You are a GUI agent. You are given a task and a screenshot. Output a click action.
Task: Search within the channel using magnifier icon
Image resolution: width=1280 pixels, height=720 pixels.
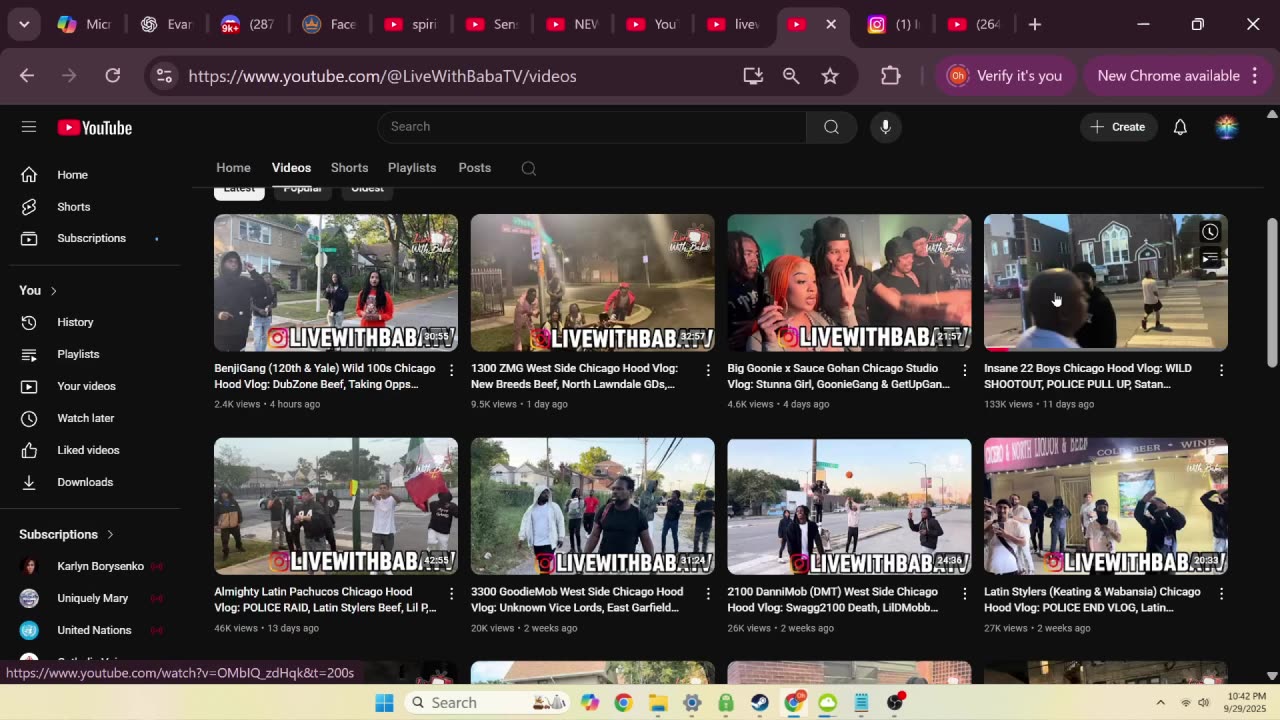pos(529,168)
